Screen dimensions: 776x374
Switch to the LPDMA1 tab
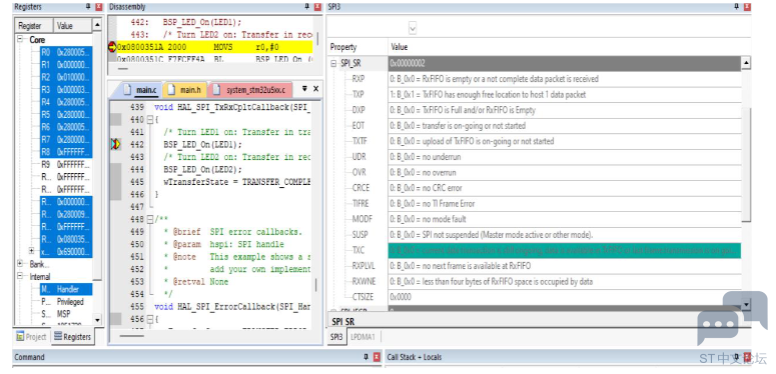363,336
